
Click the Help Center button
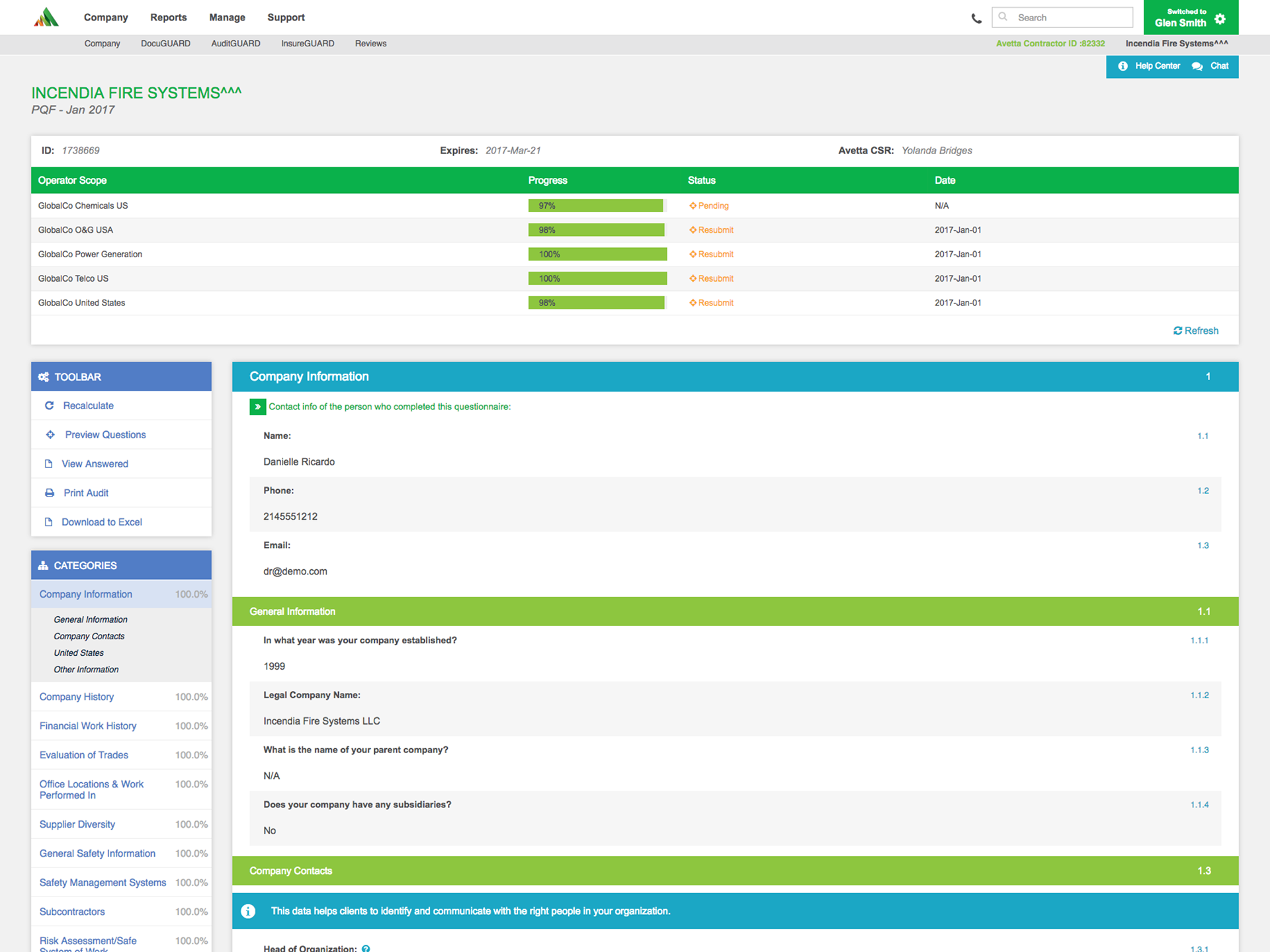pyautogui.click(x=1149, y=66)
